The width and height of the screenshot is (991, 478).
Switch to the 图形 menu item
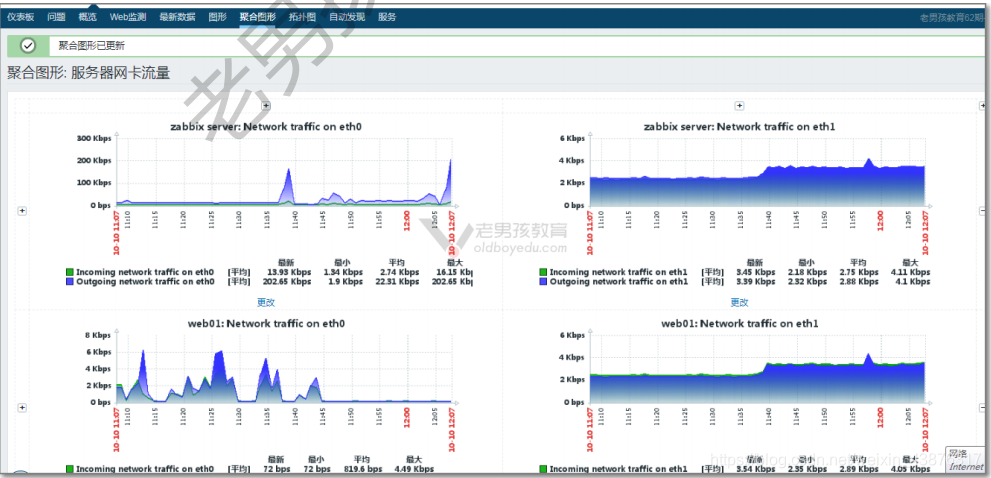(217, 17)
